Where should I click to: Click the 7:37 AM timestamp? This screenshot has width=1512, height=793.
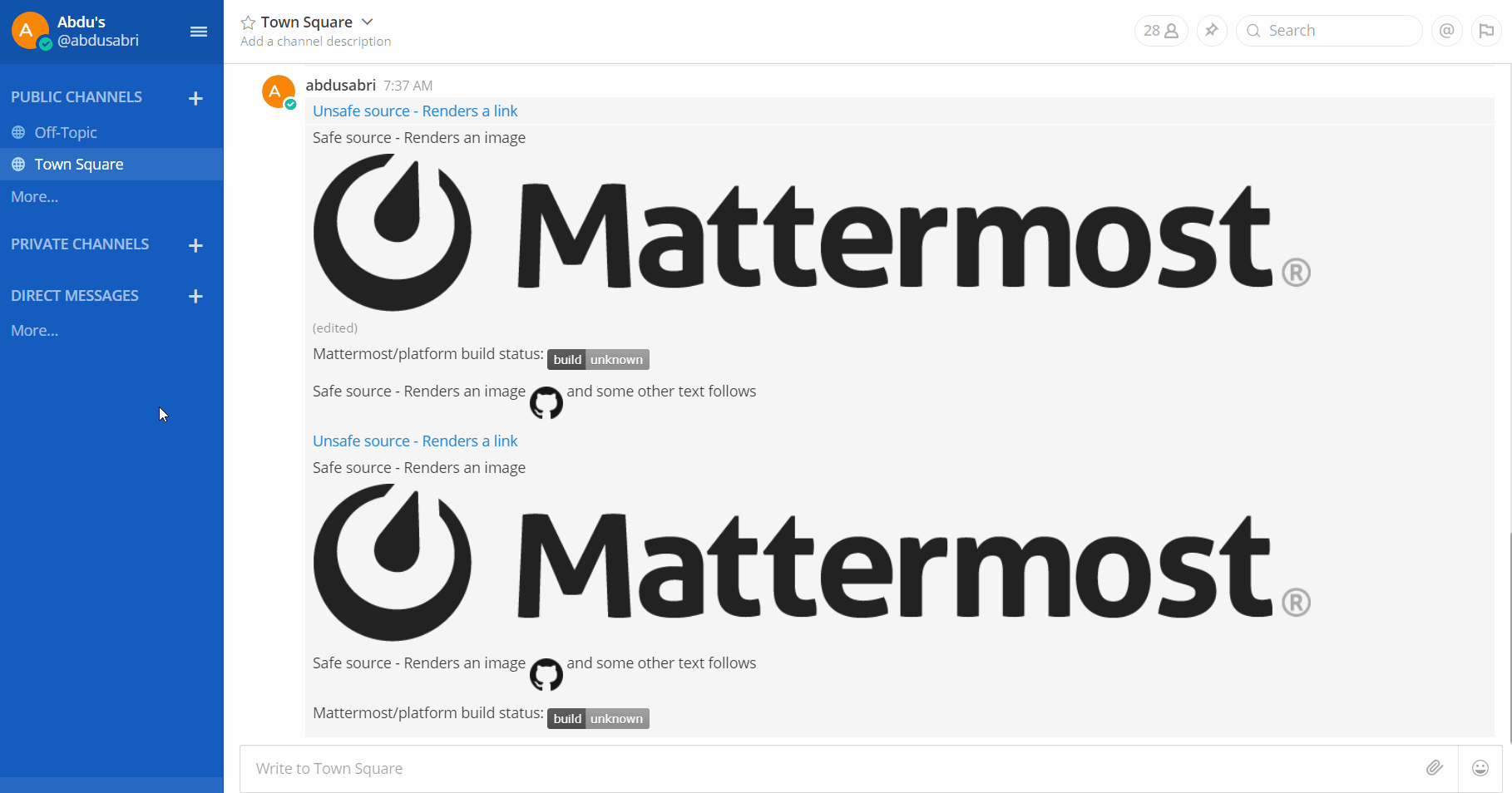click(408, 86)
